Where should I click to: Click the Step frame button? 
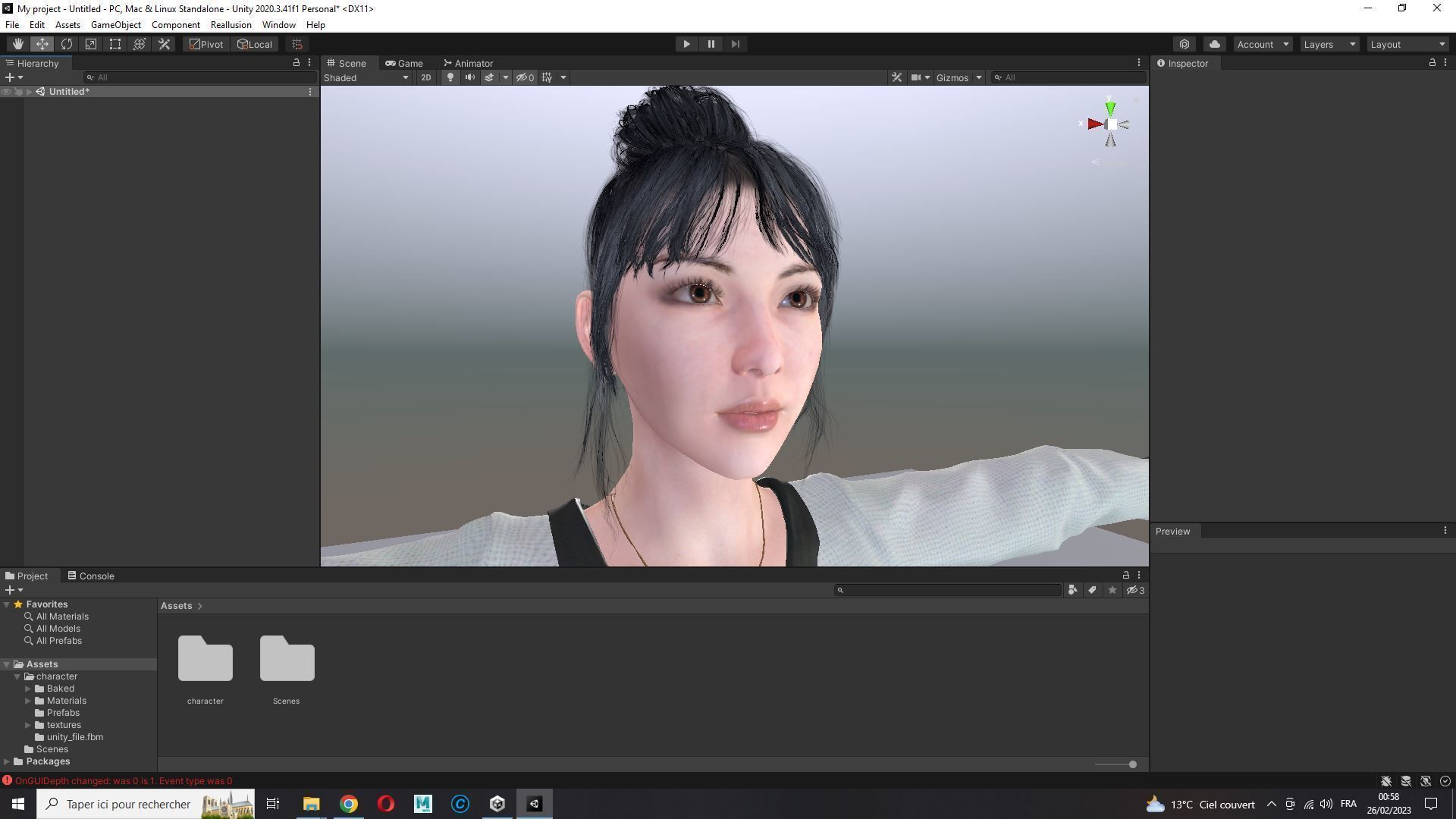735,44
